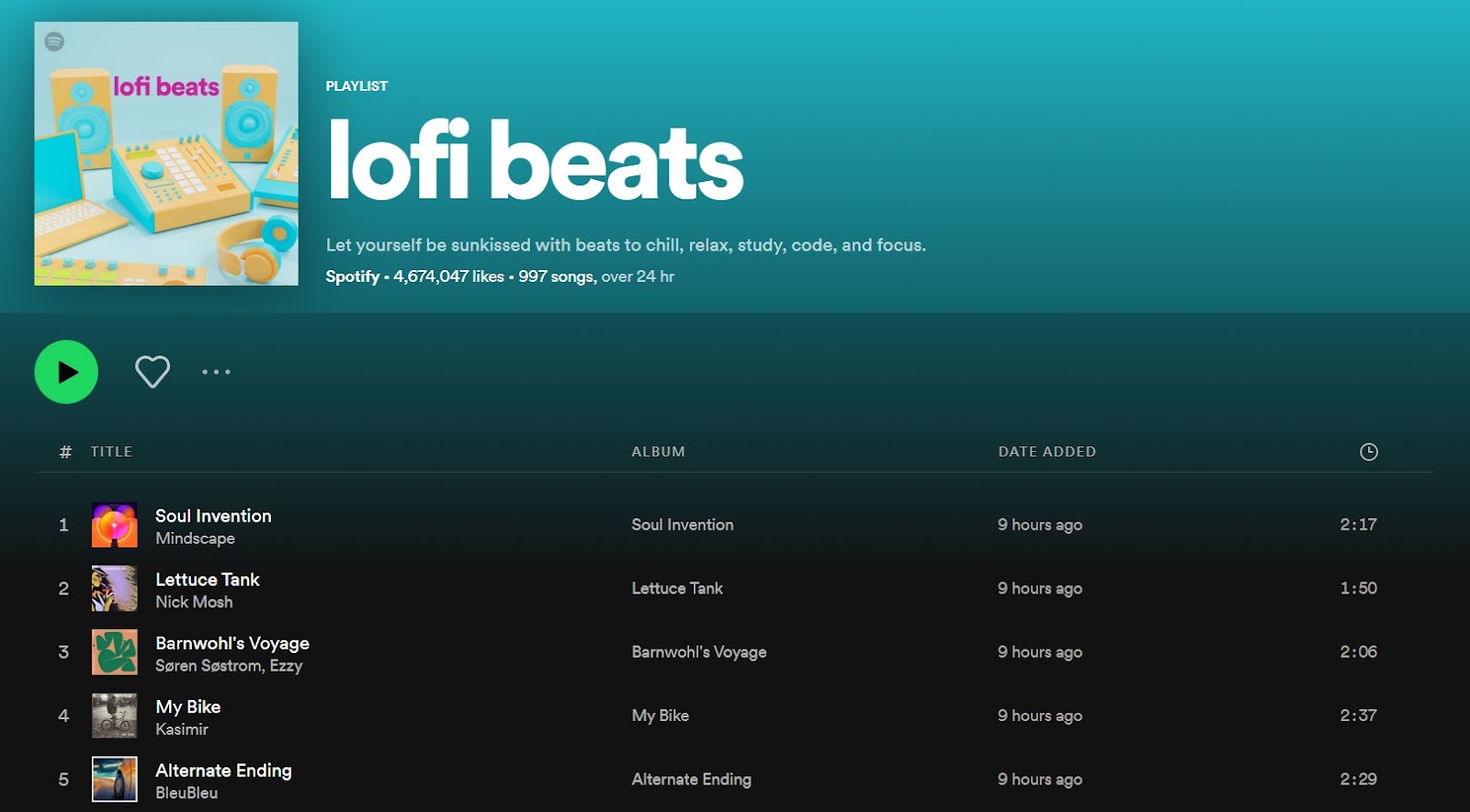The height and width of the screenshot is (812, 1470).
Task: Click the Soul Invention track title
Action: 213,515
